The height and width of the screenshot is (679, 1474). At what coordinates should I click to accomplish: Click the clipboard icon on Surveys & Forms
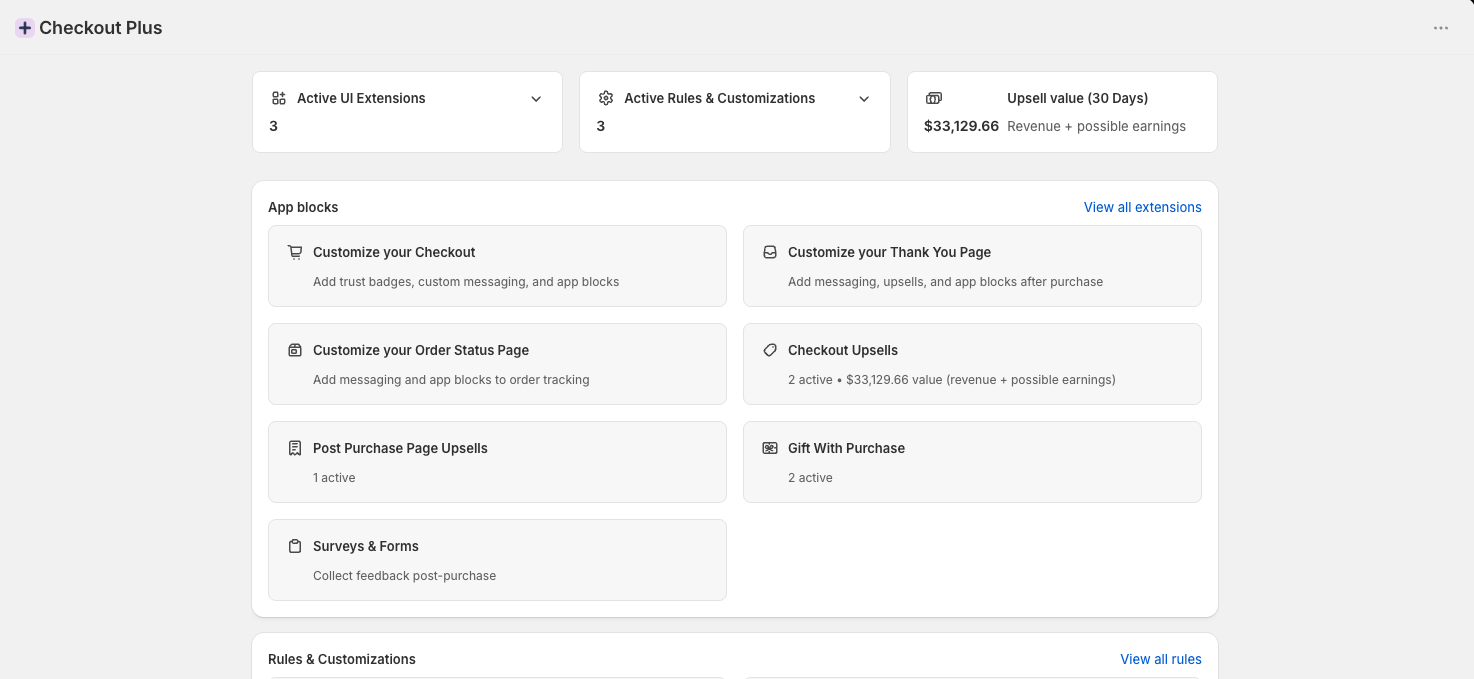click(x=295, y=546)
